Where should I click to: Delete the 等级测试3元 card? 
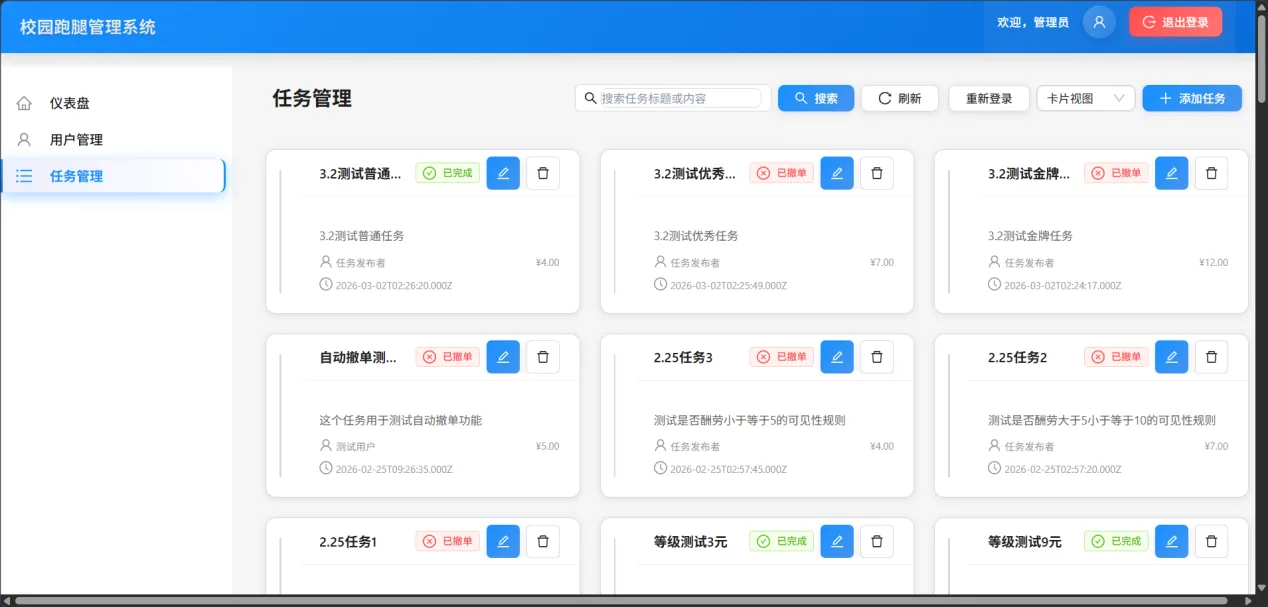pyautogui.click(x=877, y=541)
